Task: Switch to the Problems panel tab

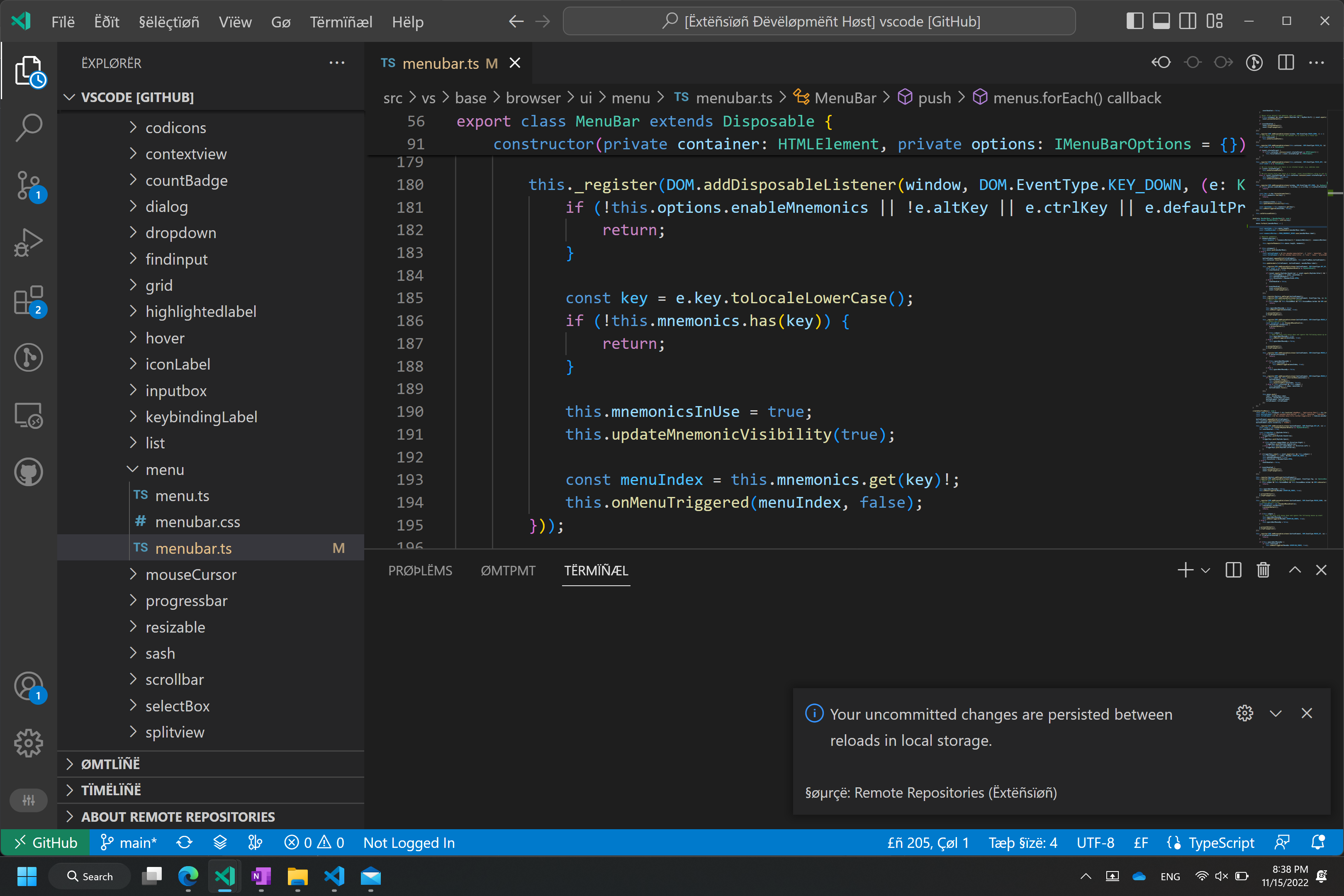Action: (x=420, y=570)
